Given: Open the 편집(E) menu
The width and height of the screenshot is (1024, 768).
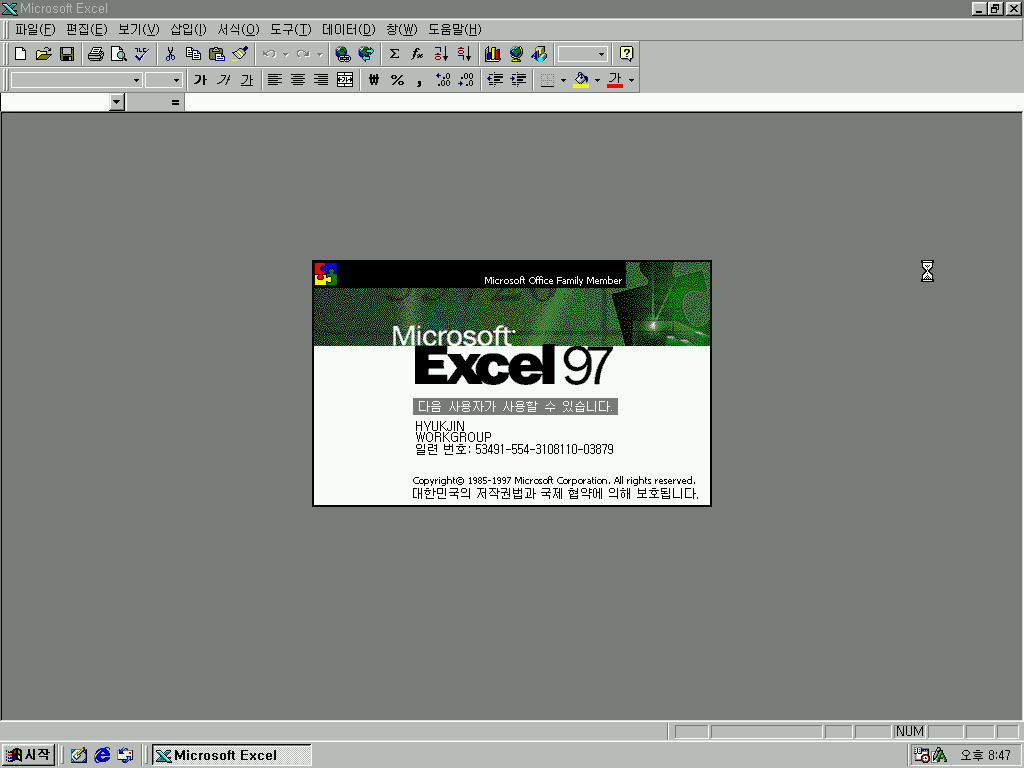Looking at the screenshot, I should coord(86,29).
